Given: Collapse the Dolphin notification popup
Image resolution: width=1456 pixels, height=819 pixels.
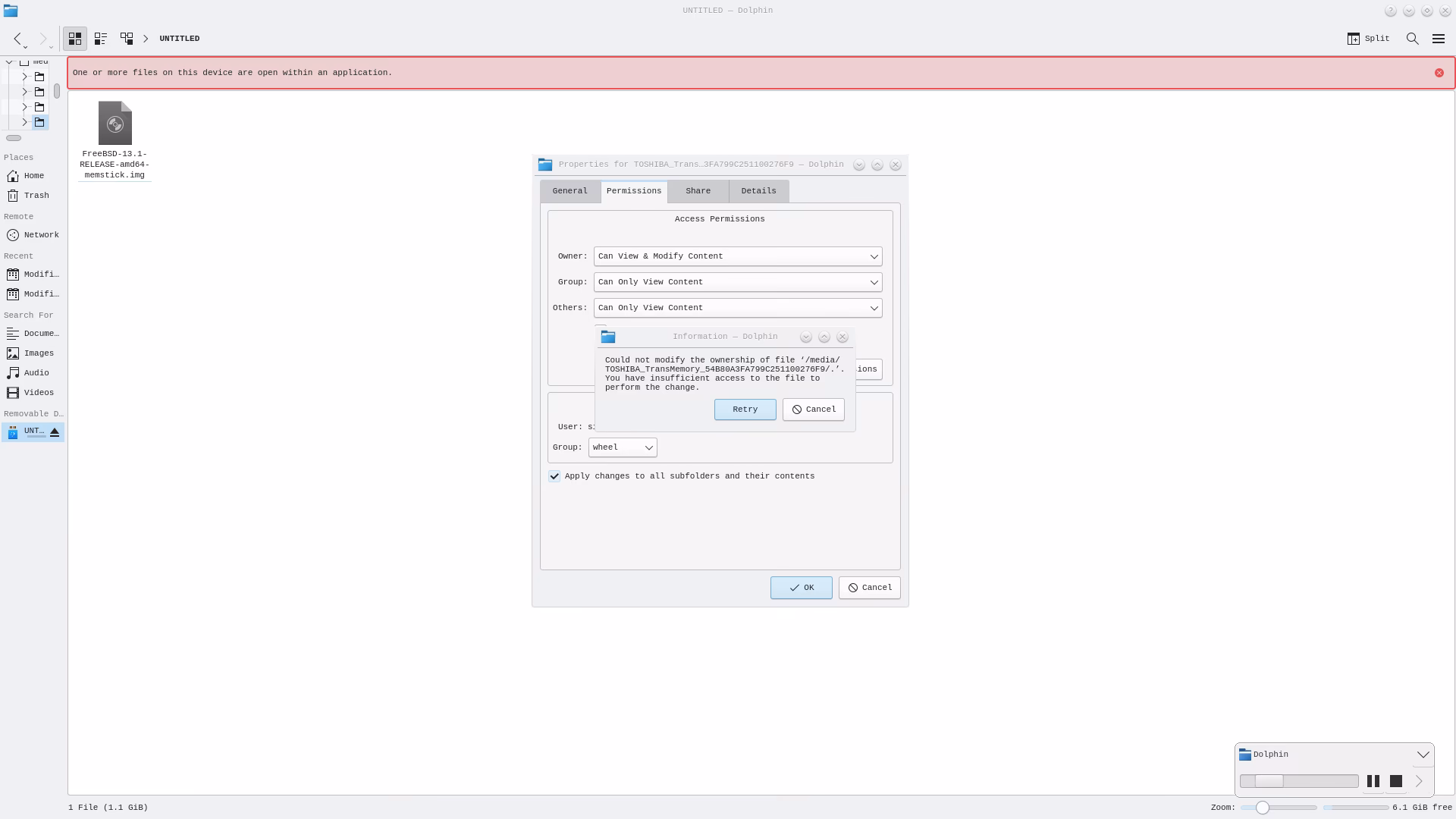Looking at the screenshot, I should (x=1423, y=754).
